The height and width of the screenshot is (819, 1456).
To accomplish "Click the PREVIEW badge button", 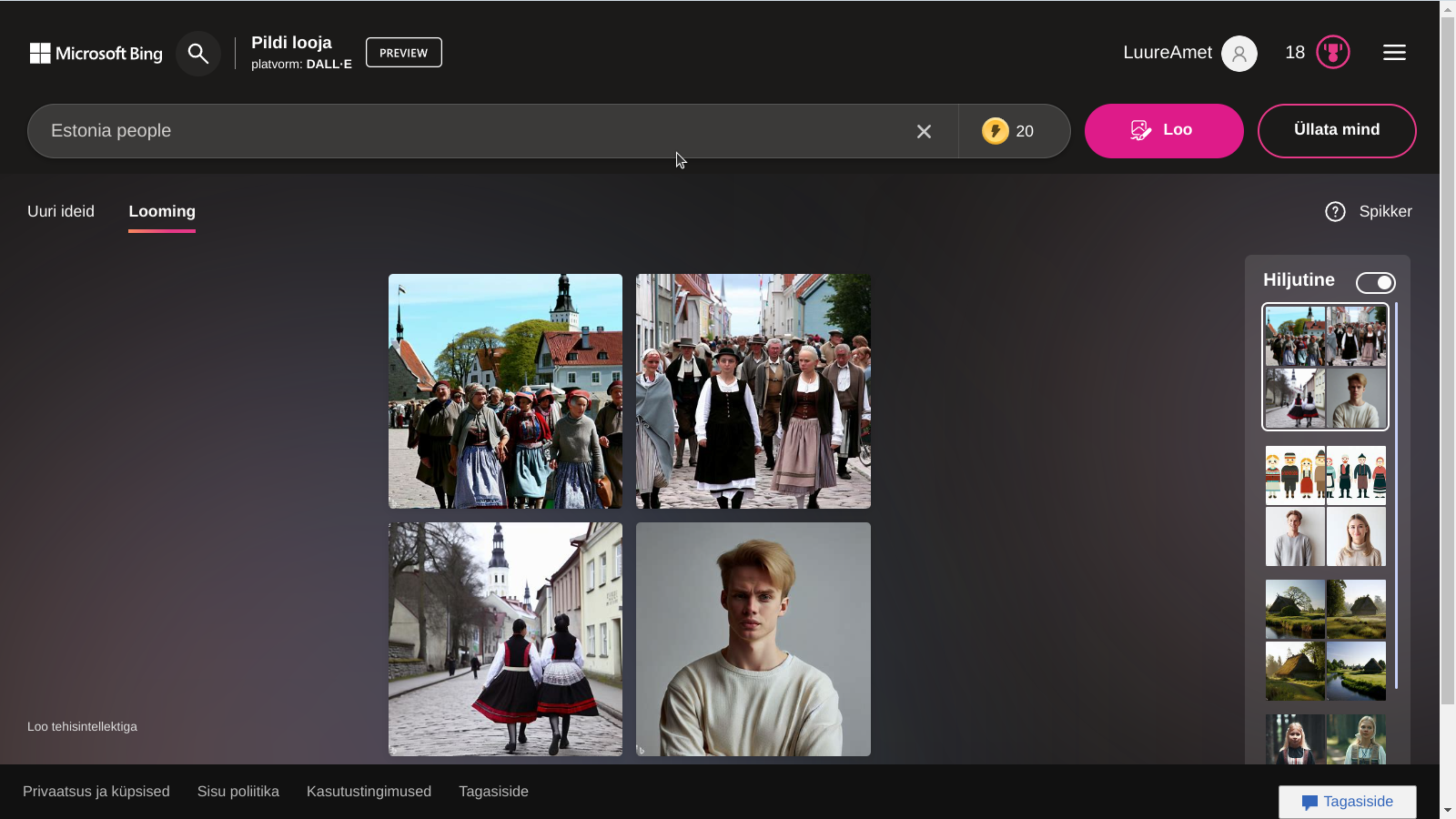I will (x=403, y=53).
